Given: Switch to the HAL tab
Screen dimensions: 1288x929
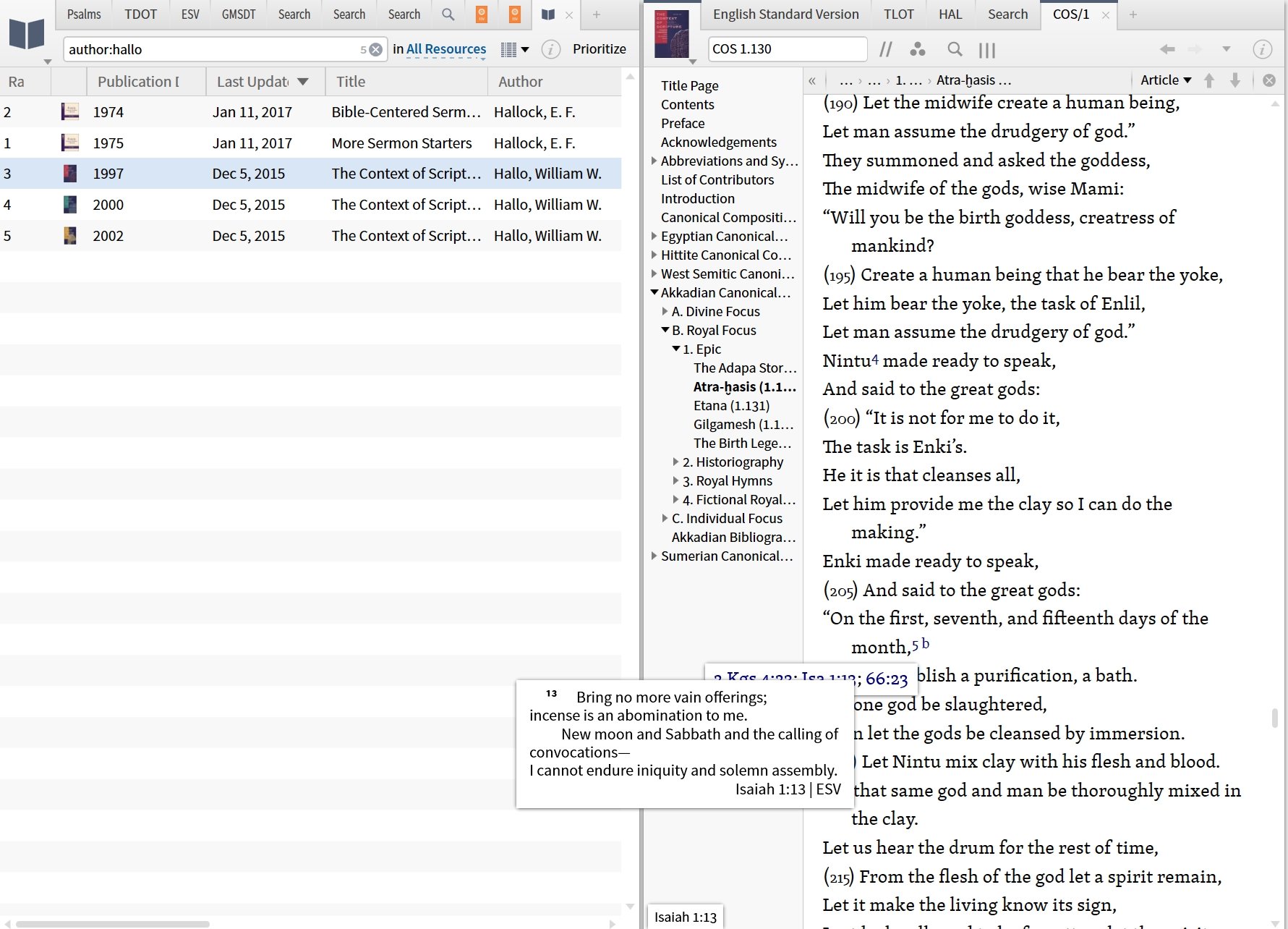Looking at the screenshot, I should [x=950, y=14].
